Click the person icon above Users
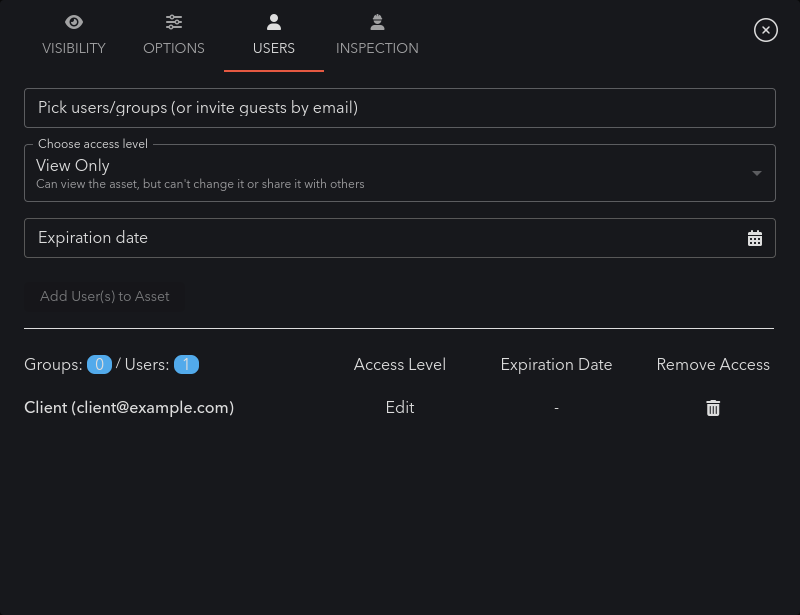 coord(274,22)
